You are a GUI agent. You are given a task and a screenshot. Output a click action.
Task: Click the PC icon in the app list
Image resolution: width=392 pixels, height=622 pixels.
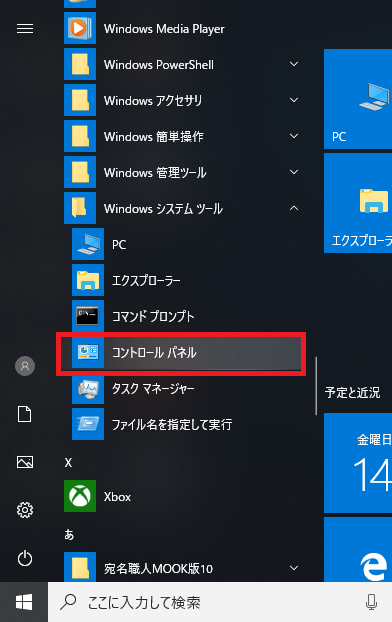[88, 244]
